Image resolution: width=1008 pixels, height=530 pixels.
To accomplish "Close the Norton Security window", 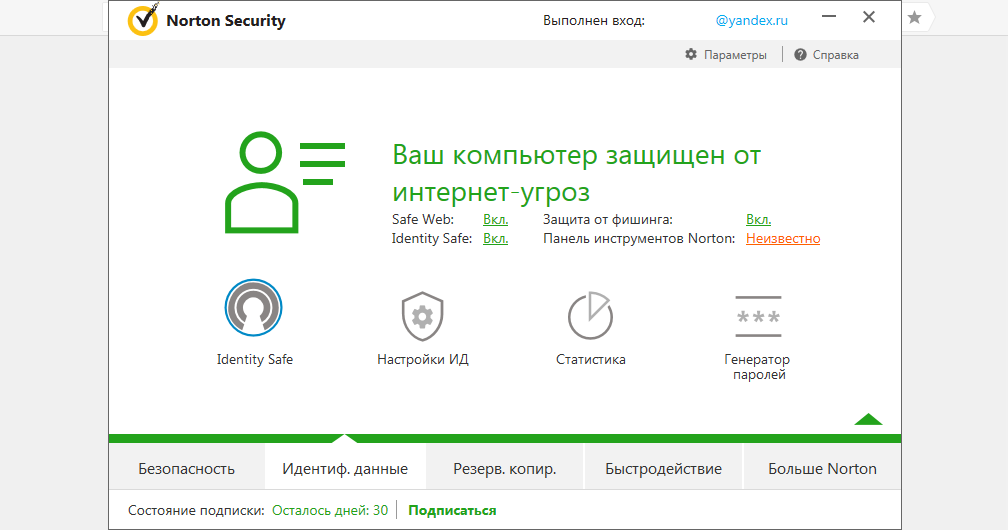I will click(x=868, y=17).
